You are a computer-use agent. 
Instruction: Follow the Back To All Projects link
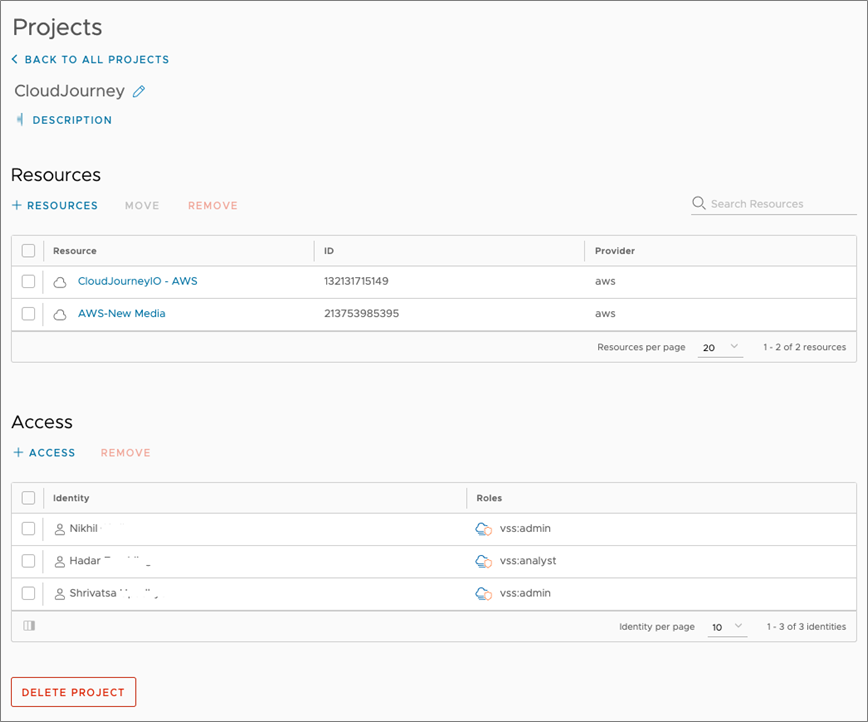coord(89,59)
